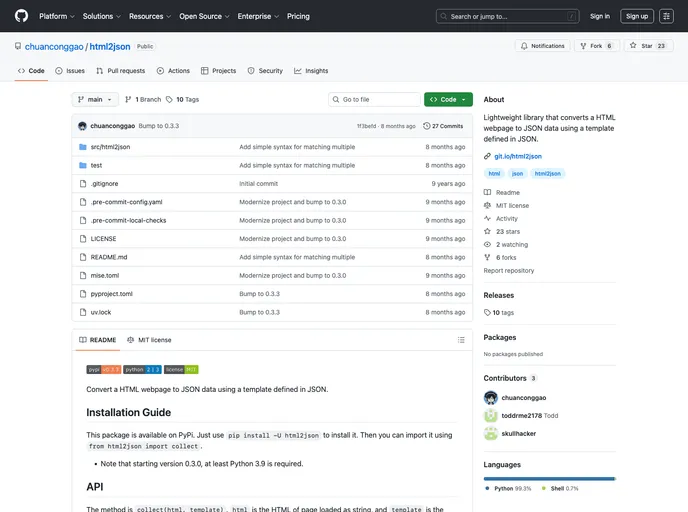The image size is (688, 512).
Task: Click the src/html2json folder icon
Action: coord(83,146)
